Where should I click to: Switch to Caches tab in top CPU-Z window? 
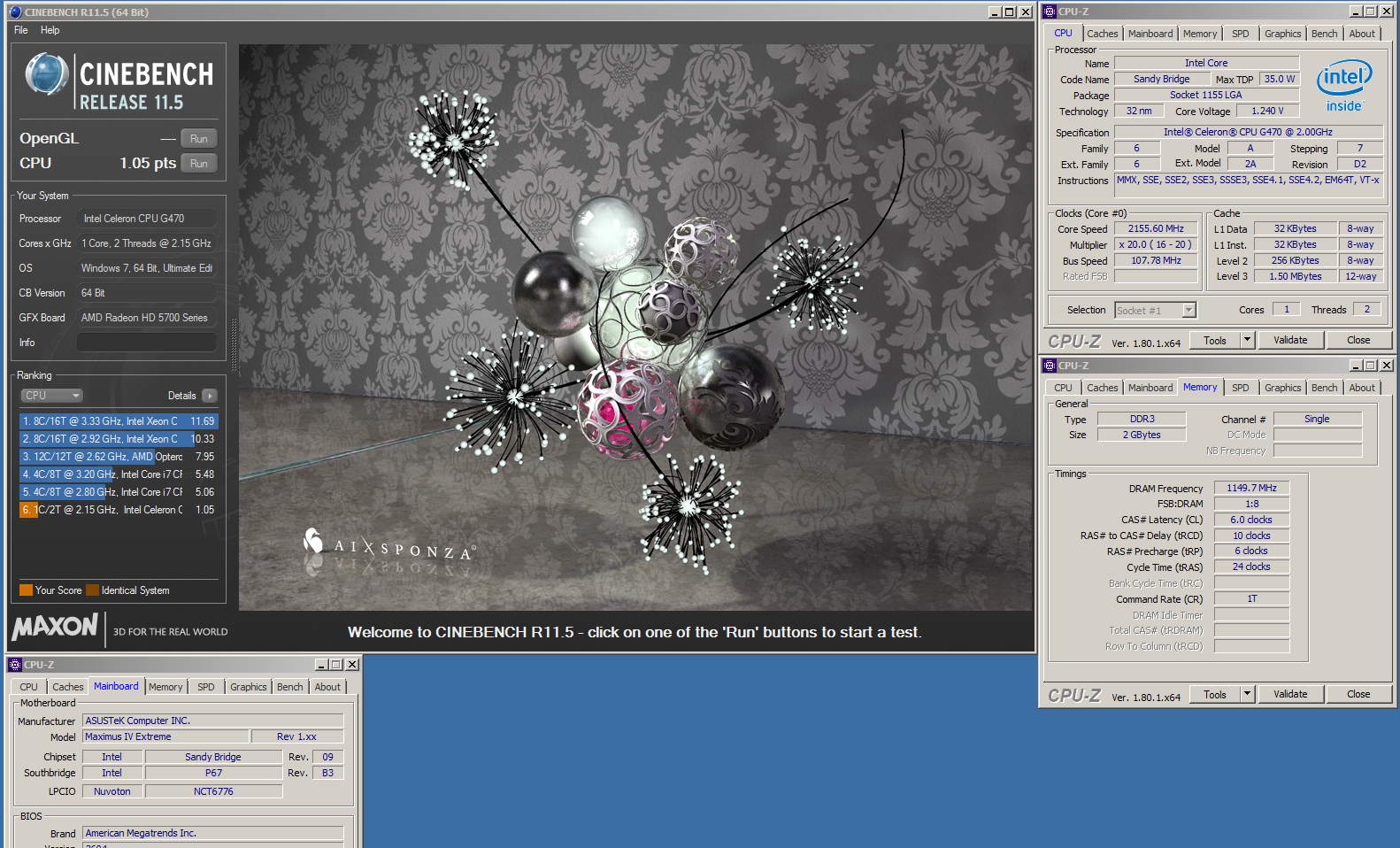pos(1103,34)
